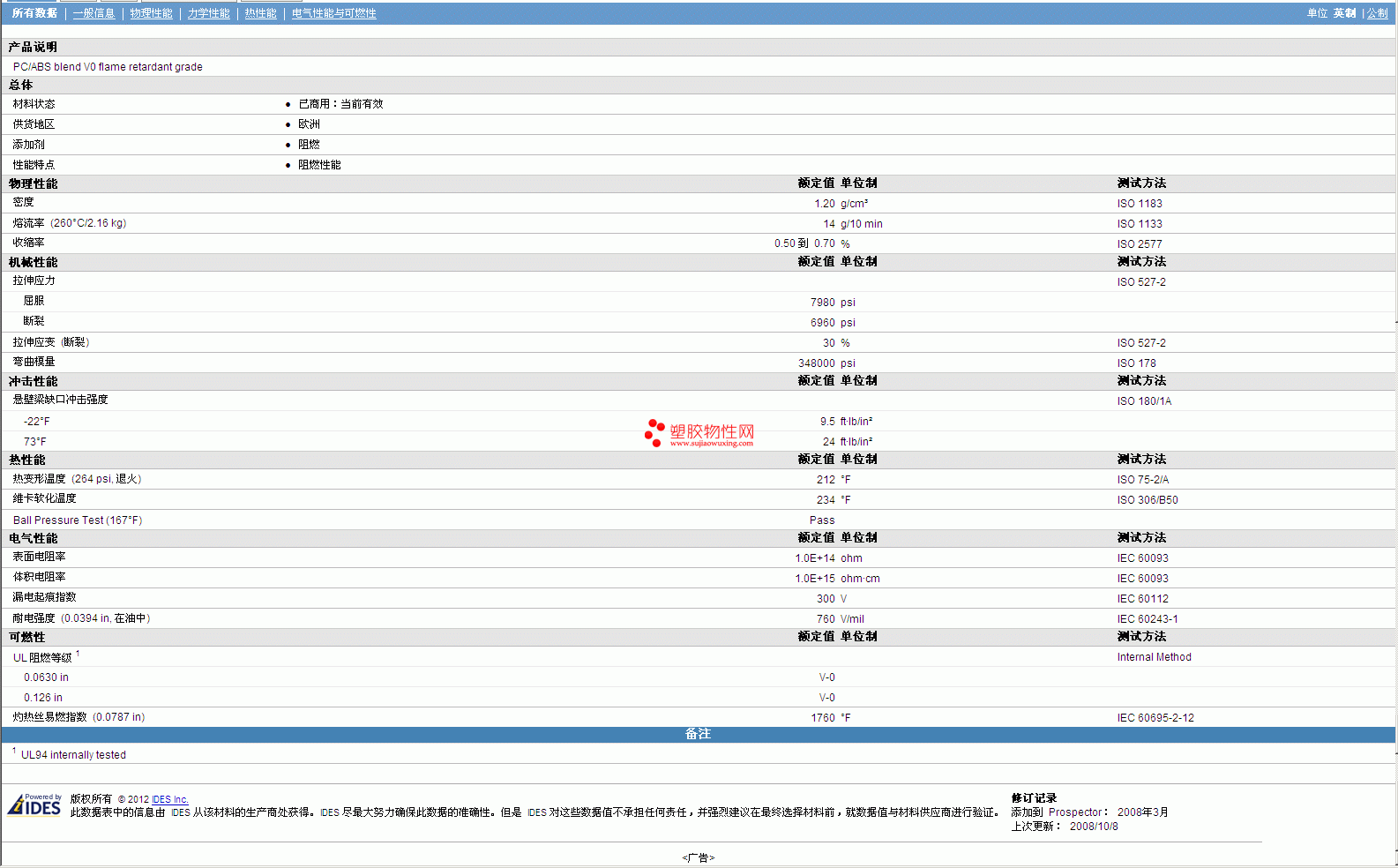Select 英制 units
The width and height of the screenshot is (1398, 868).
click(1344, 13)
